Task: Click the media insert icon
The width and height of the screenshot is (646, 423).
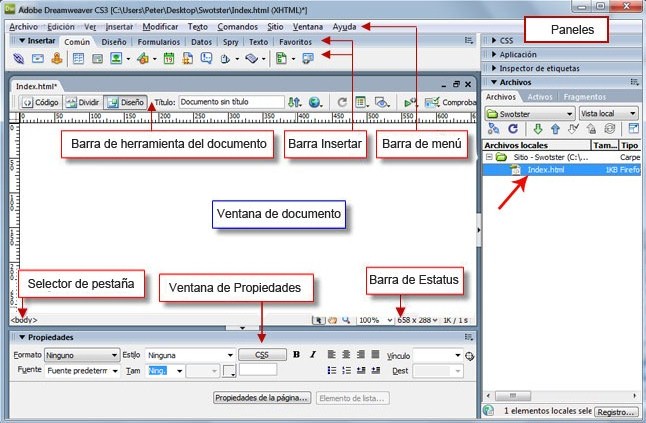Action: click(143, 59)
